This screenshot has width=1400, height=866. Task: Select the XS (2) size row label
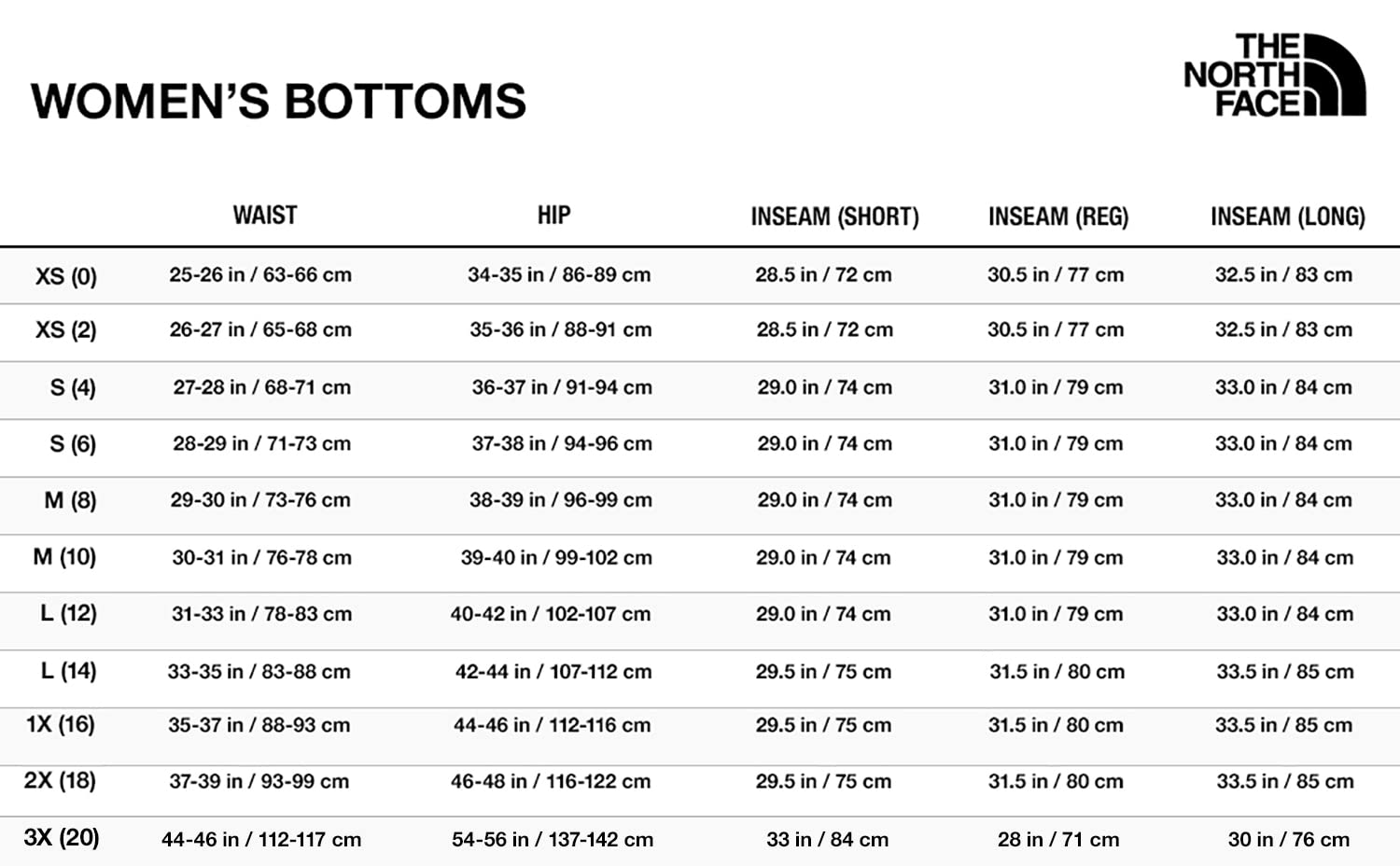[x=66, y=330]
